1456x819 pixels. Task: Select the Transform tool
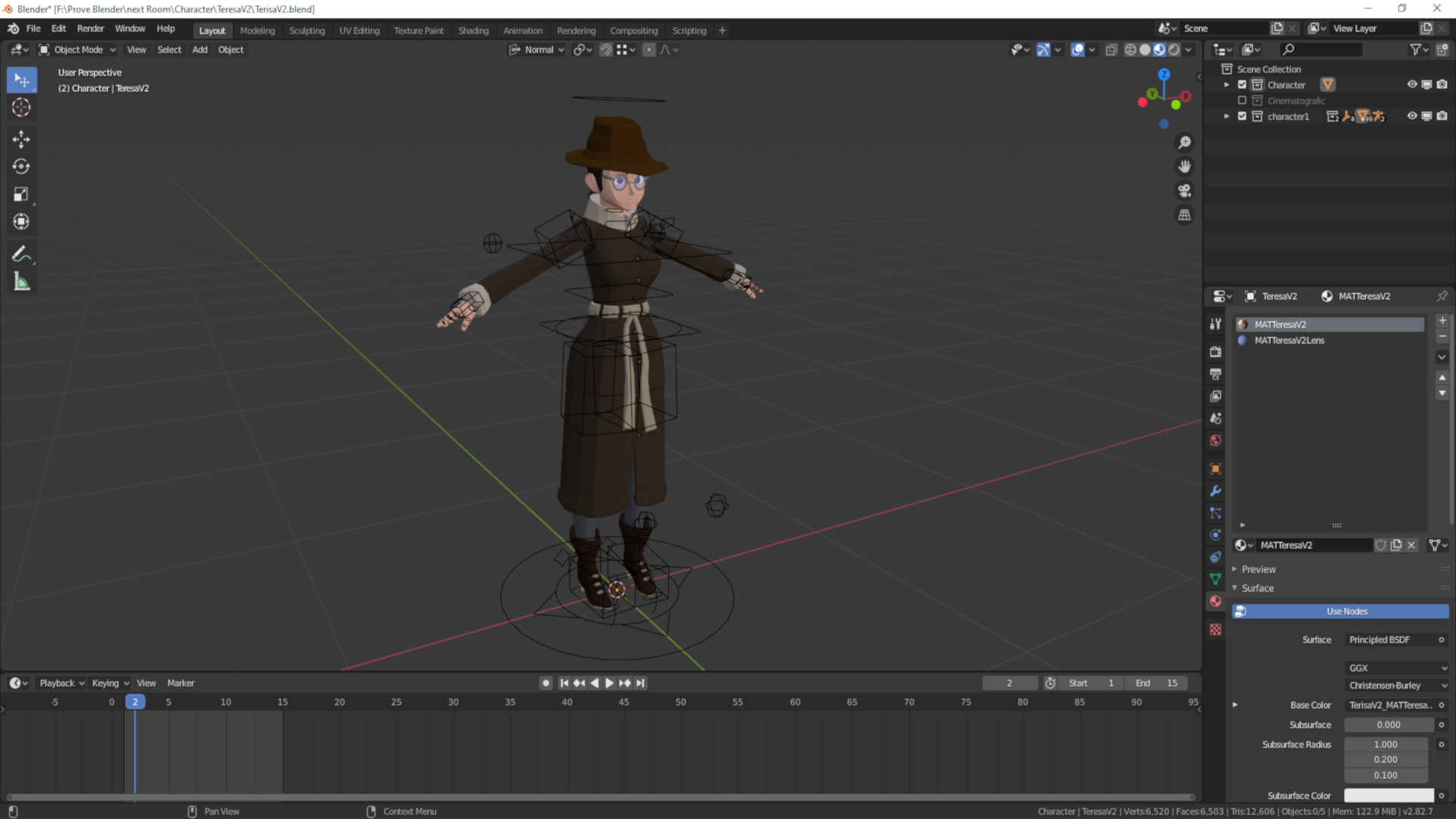(x=21, y=222)
